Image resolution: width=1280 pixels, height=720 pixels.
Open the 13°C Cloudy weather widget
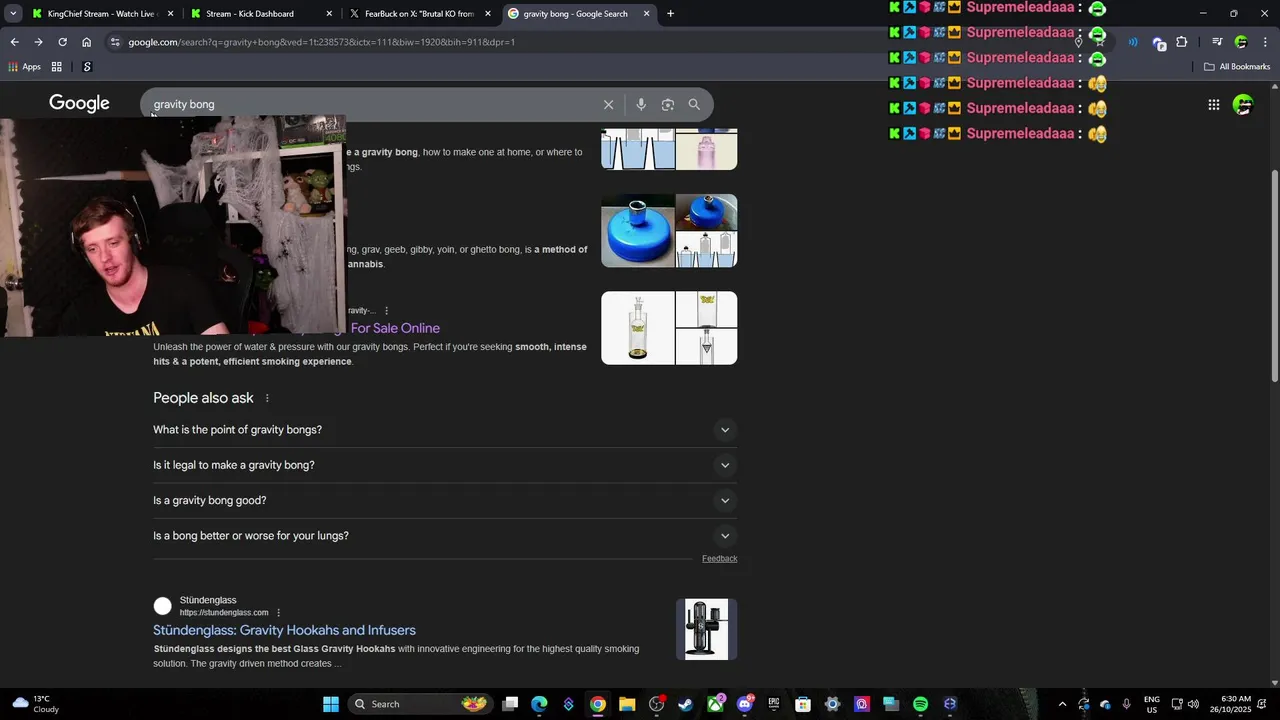tap(35, 704)
